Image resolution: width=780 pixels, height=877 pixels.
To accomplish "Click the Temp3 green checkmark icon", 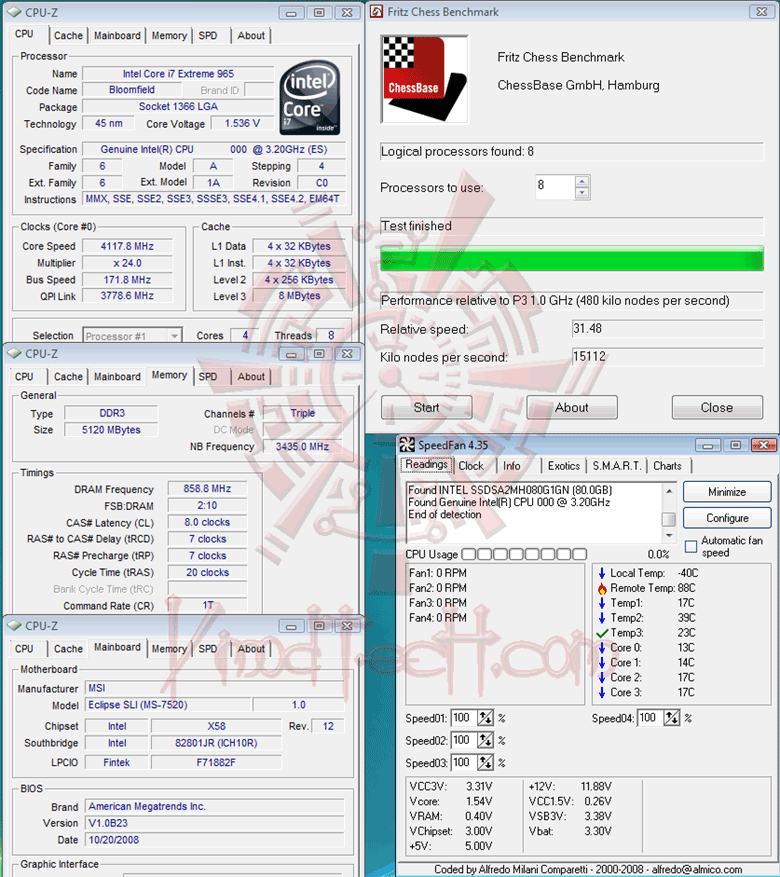I will [602, 633].
